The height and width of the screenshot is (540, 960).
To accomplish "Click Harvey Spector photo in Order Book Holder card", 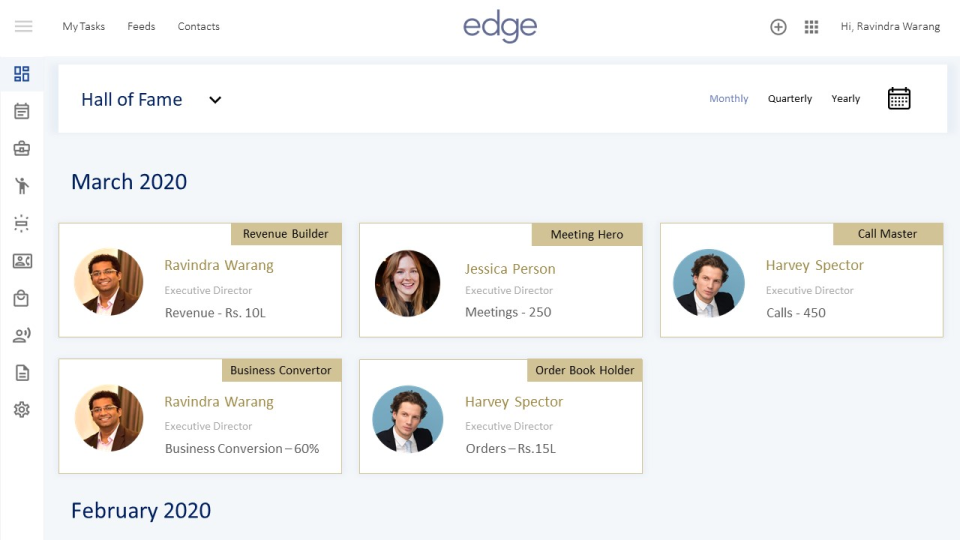I will pyautogui.click(x=408, y=419).
